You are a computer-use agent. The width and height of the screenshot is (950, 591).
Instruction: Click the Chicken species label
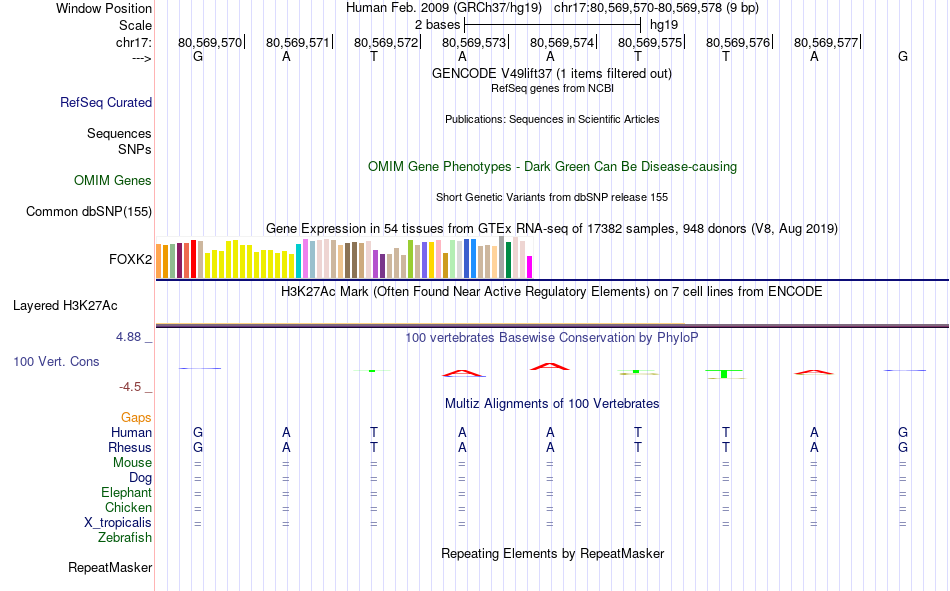click(x=128, y=507)
